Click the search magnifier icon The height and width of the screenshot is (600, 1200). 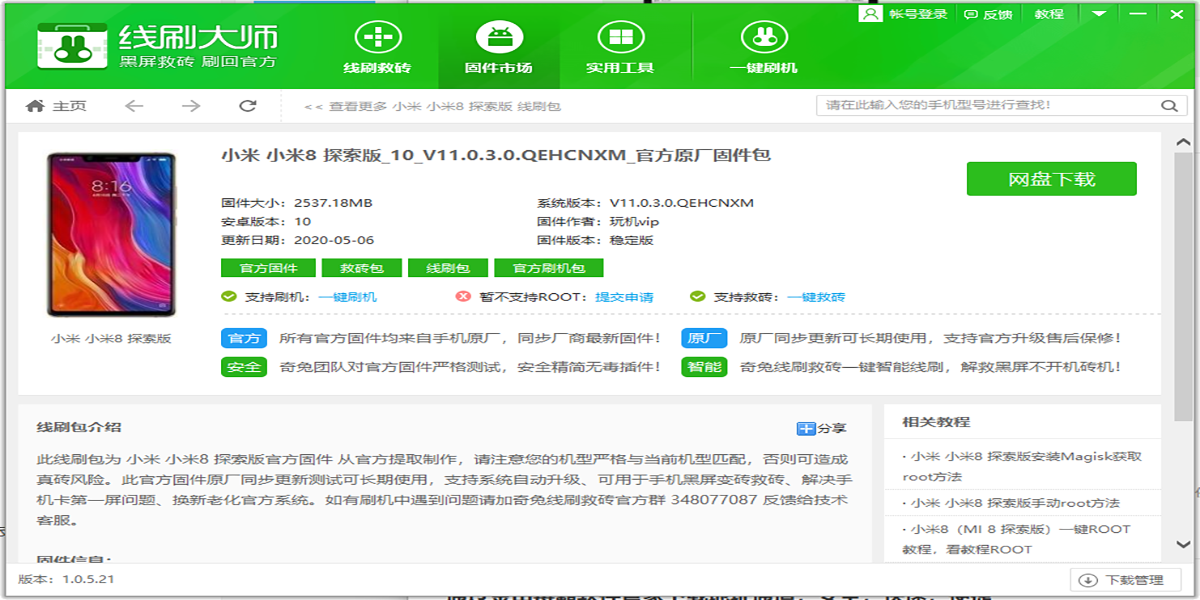[1169, 106]
